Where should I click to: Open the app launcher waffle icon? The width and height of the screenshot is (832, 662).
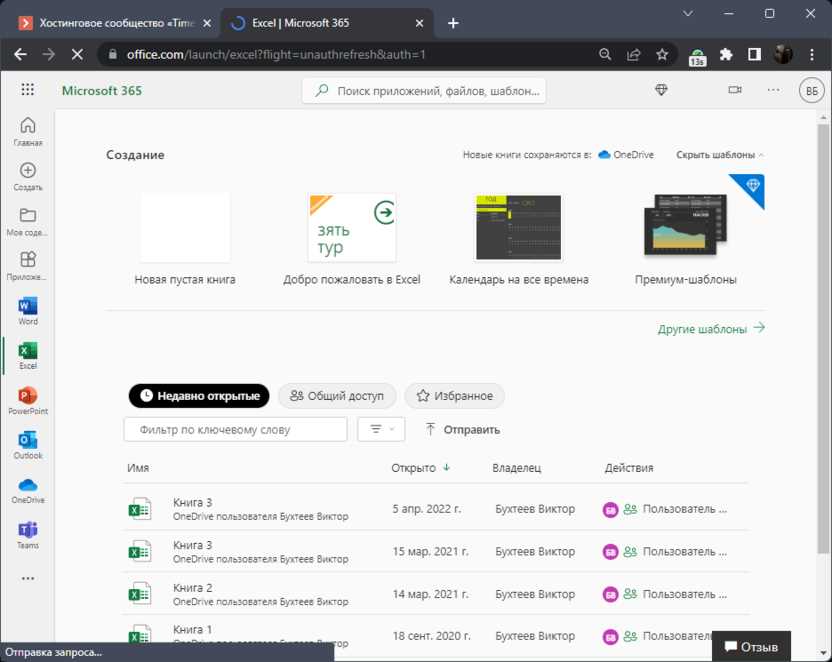tap(28, 90)
